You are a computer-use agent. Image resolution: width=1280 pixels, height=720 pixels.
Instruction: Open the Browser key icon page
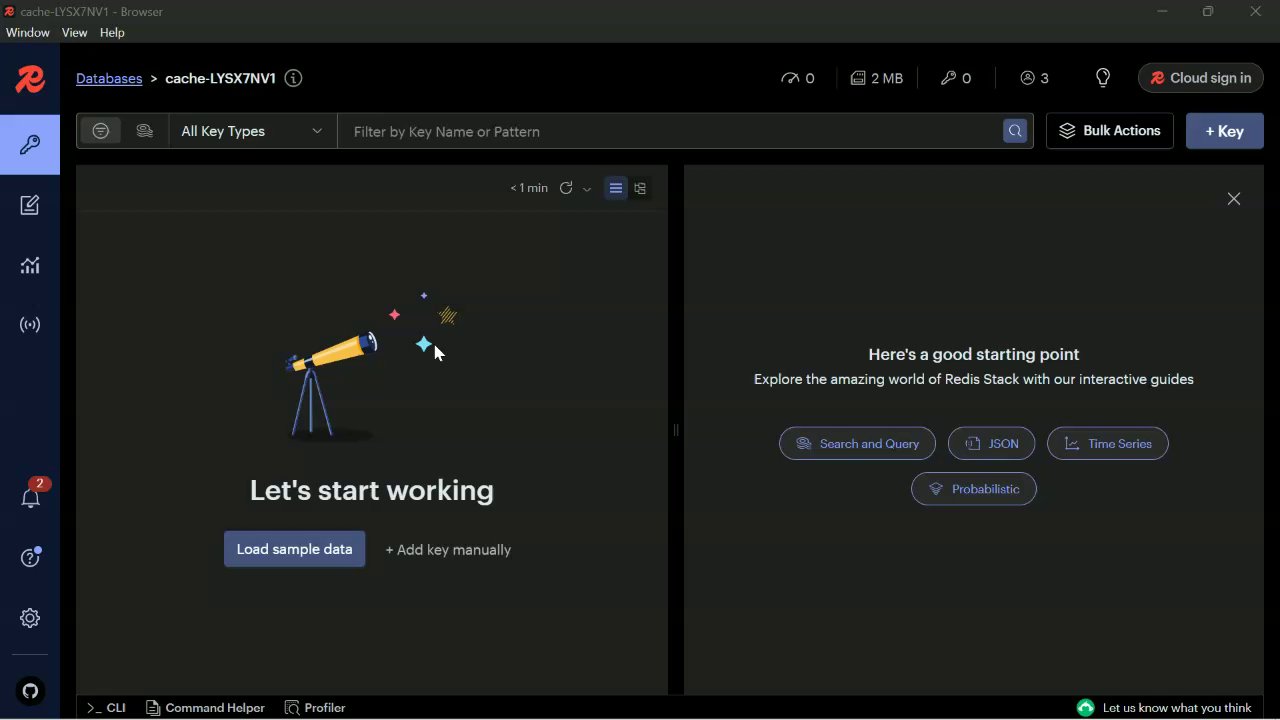click(x=30, y=145)
